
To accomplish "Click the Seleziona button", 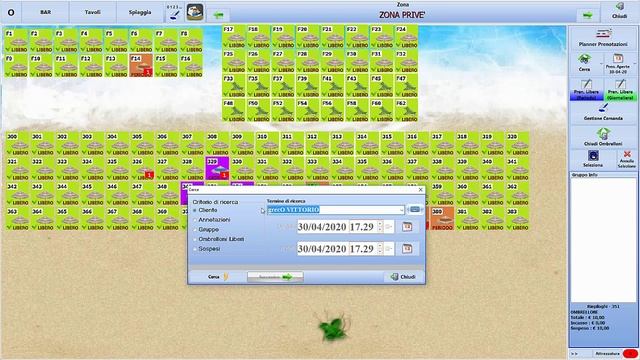I will 593,159.
